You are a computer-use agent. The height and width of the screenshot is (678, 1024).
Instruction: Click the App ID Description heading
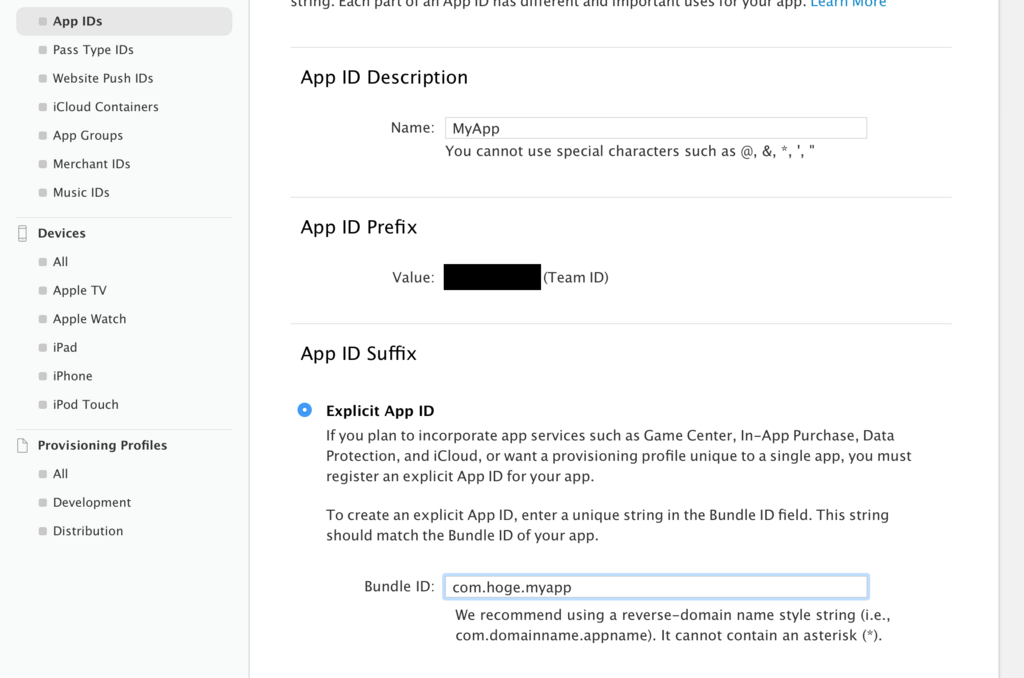coord(384,77)
